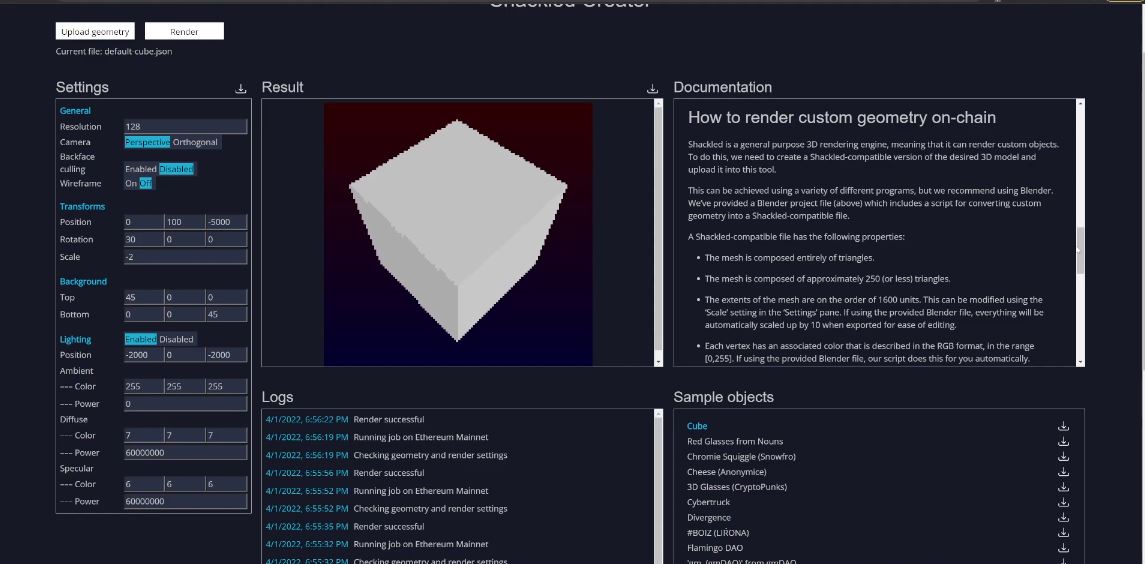
Task: Edit Diffuse Power field 60000000
Action: (x=185, y=453)
